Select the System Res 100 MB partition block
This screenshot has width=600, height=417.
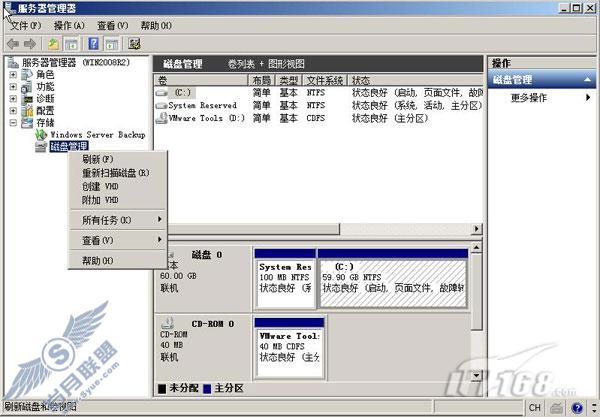(x=285, y=279)
